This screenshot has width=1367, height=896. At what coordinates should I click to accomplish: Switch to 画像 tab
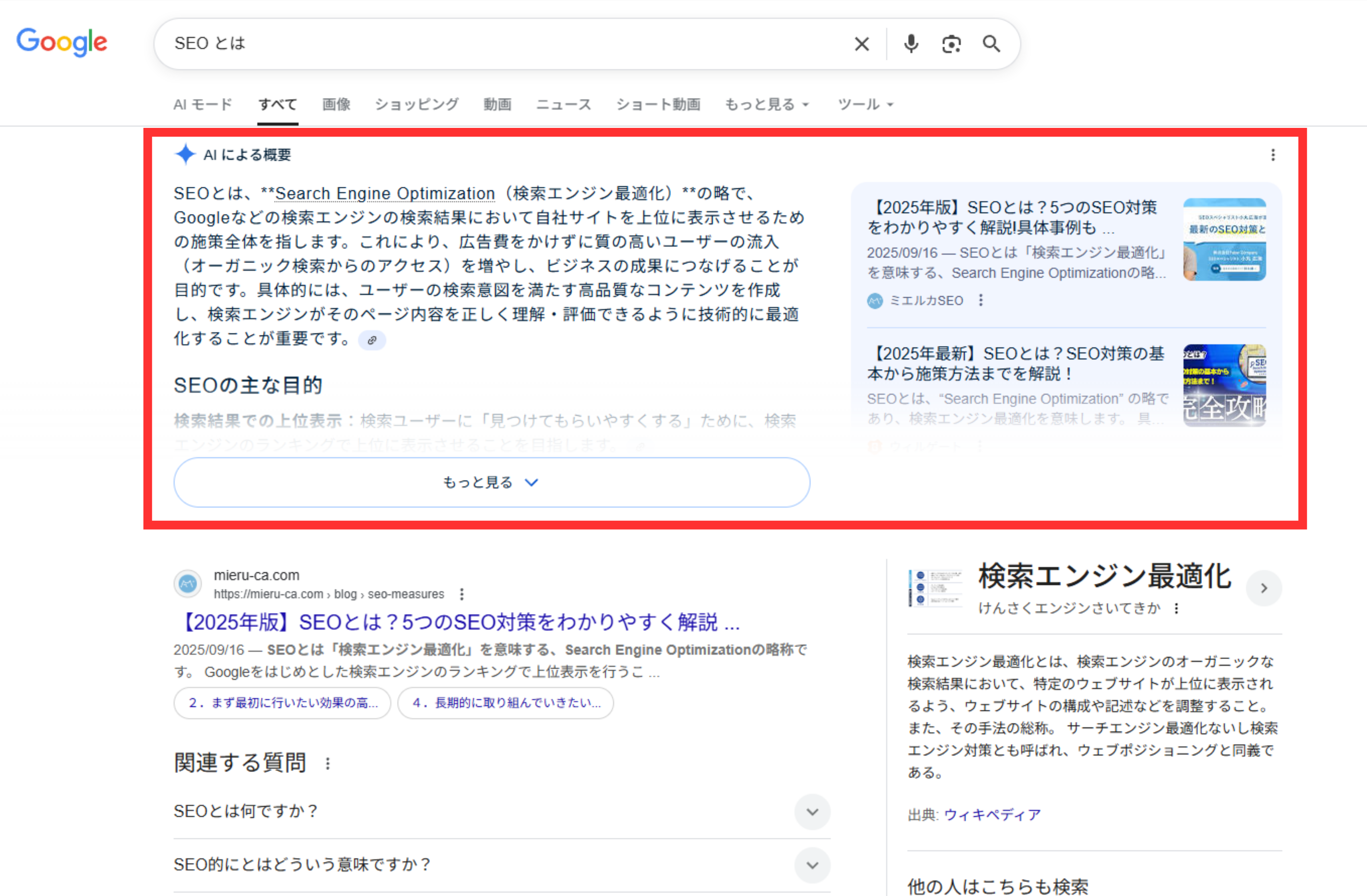tap(336, 105)
